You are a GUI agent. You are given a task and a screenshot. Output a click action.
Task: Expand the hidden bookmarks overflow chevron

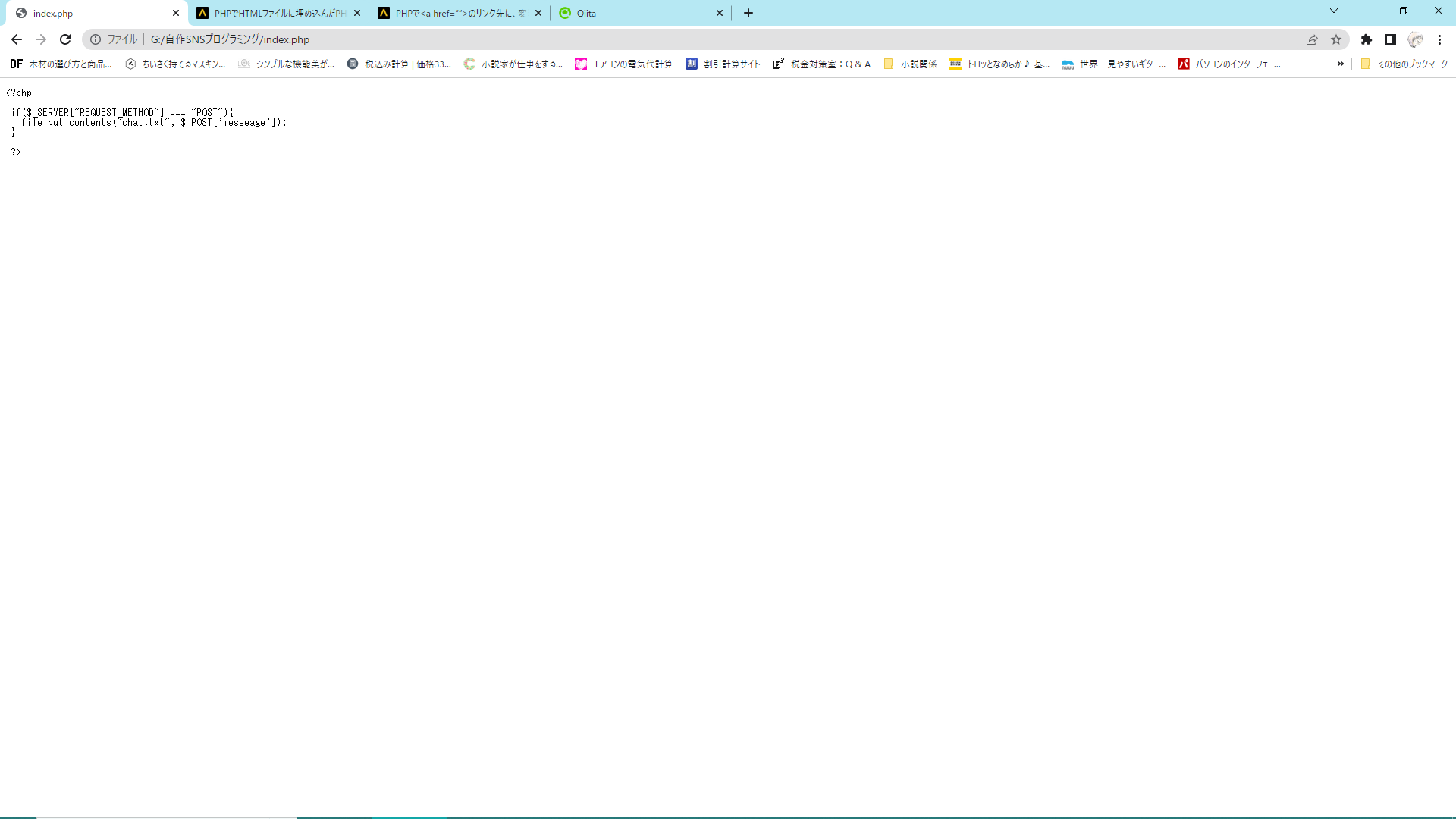(1341, 64)
